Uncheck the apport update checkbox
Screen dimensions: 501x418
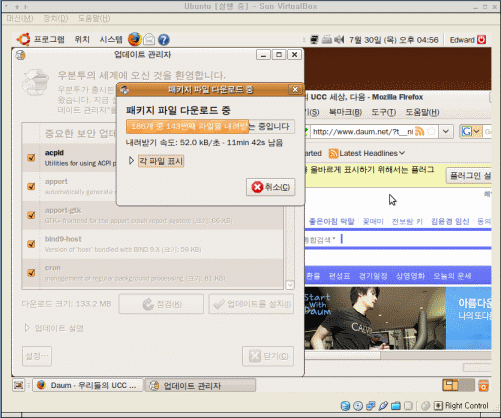point(31,186)
